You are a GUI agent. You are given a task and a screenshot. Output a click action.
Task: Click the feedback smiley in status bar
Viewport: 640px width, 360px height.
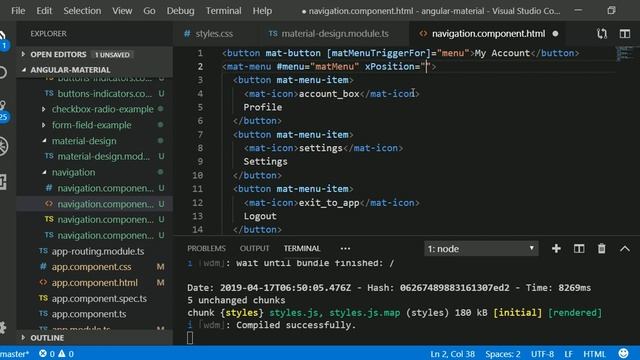(623, 353)
